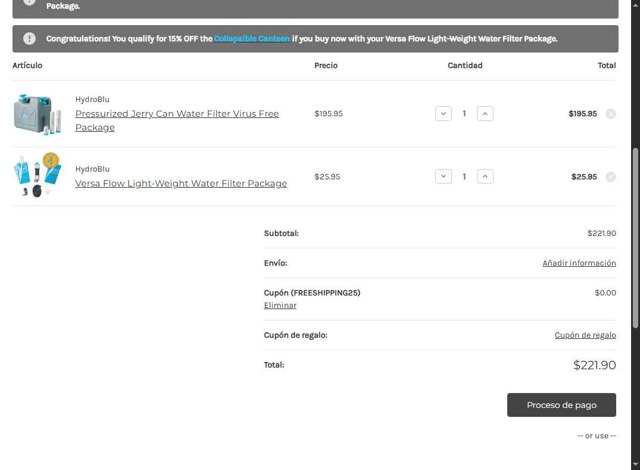Click the Jerry Can quantity field showing 1
Image resolution: width=640 pixels, height=470 pixels.
coord(464,113)
